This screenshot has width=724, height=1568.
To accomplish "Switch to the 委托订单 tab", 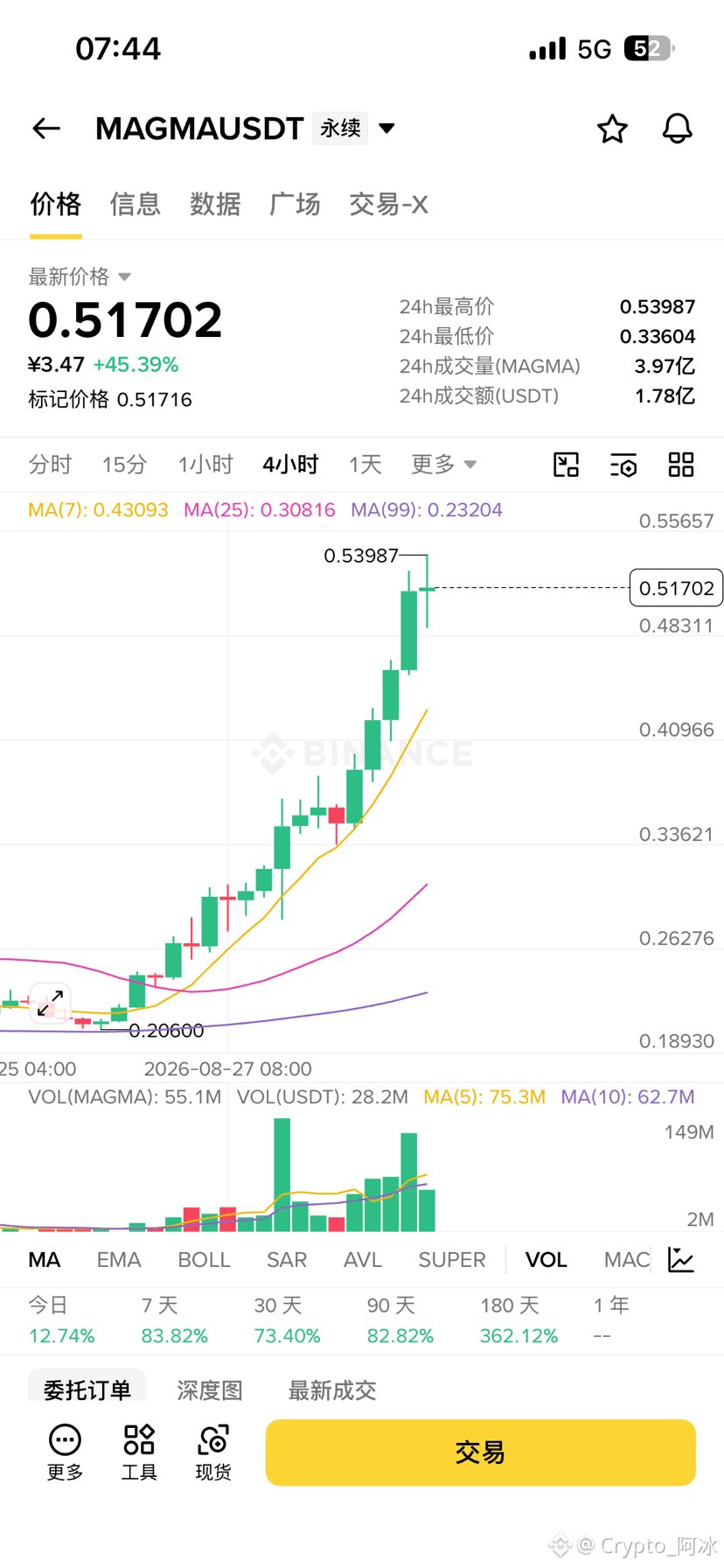I will 87,1389.
